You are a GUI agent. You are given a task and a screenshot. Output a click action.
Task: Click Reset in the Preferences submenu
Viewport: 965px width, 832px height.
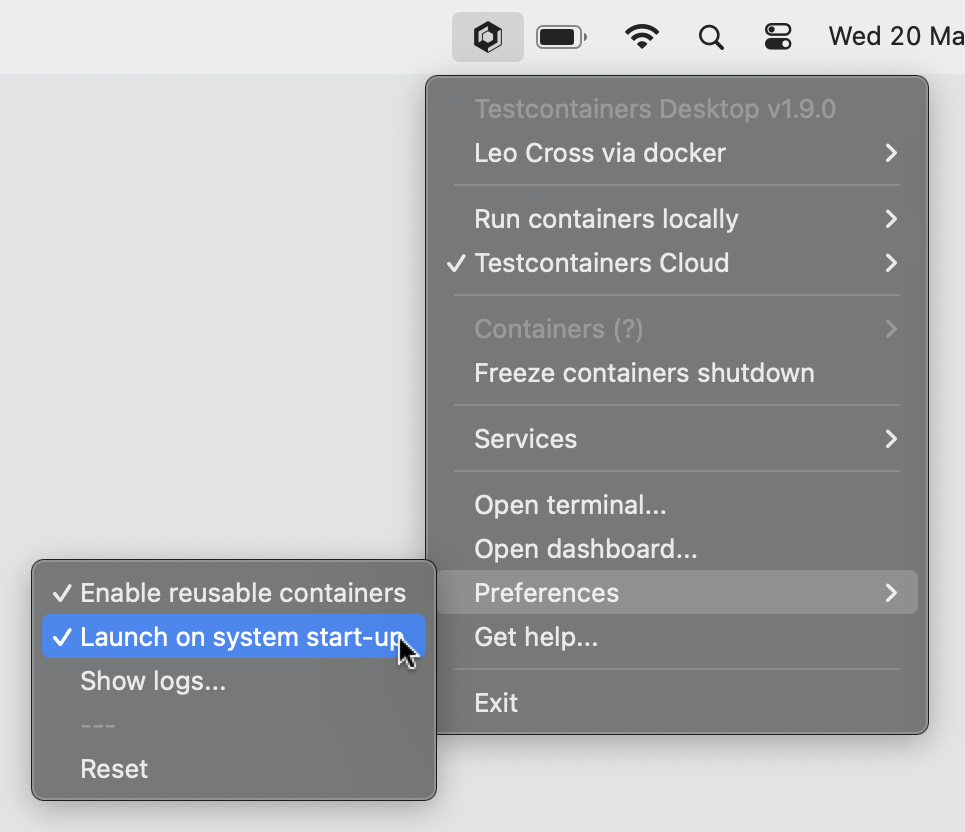[x=113, y=768]
